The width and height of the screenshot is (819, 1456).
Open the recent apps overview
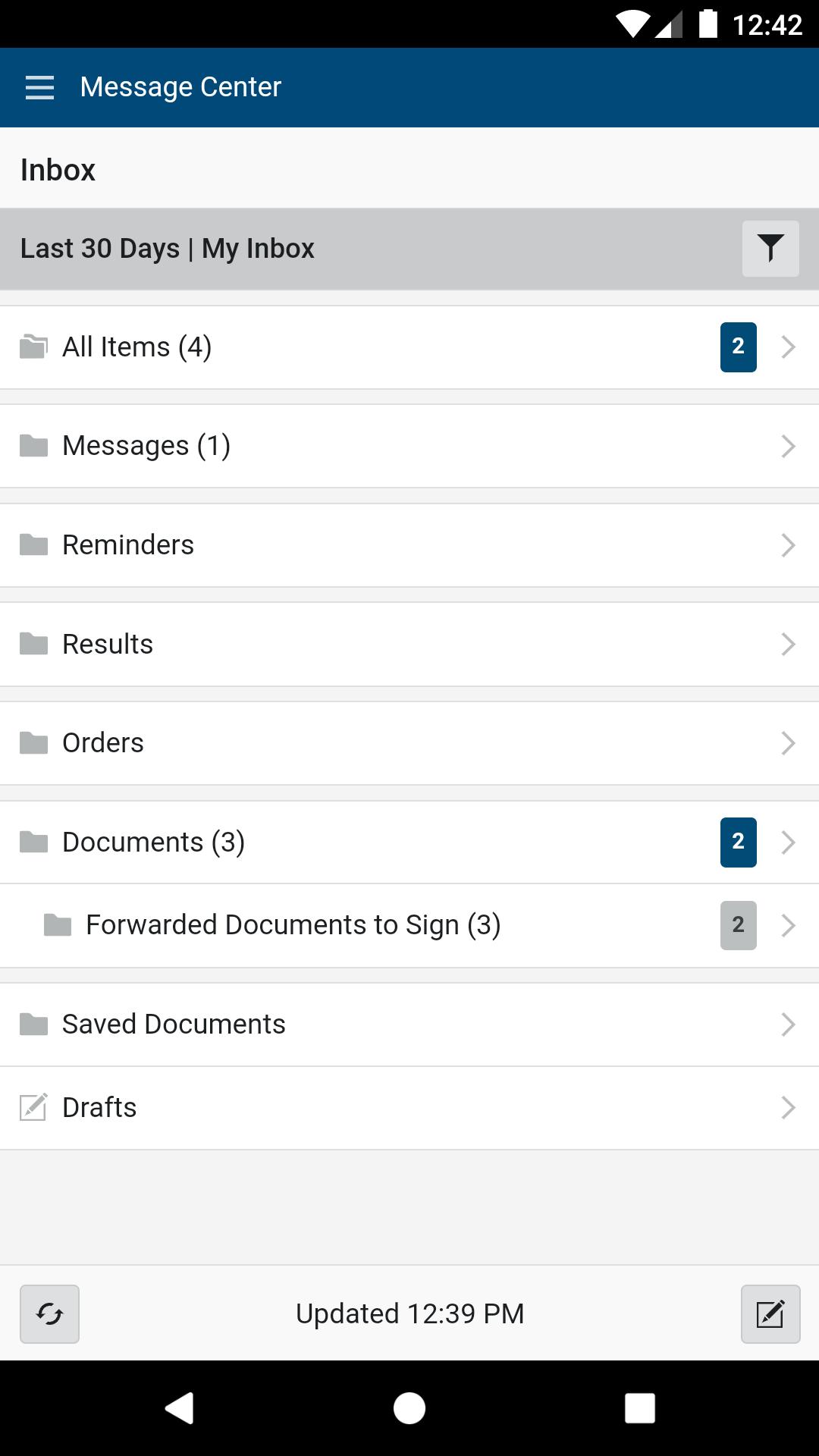(x=639, y=1408)
